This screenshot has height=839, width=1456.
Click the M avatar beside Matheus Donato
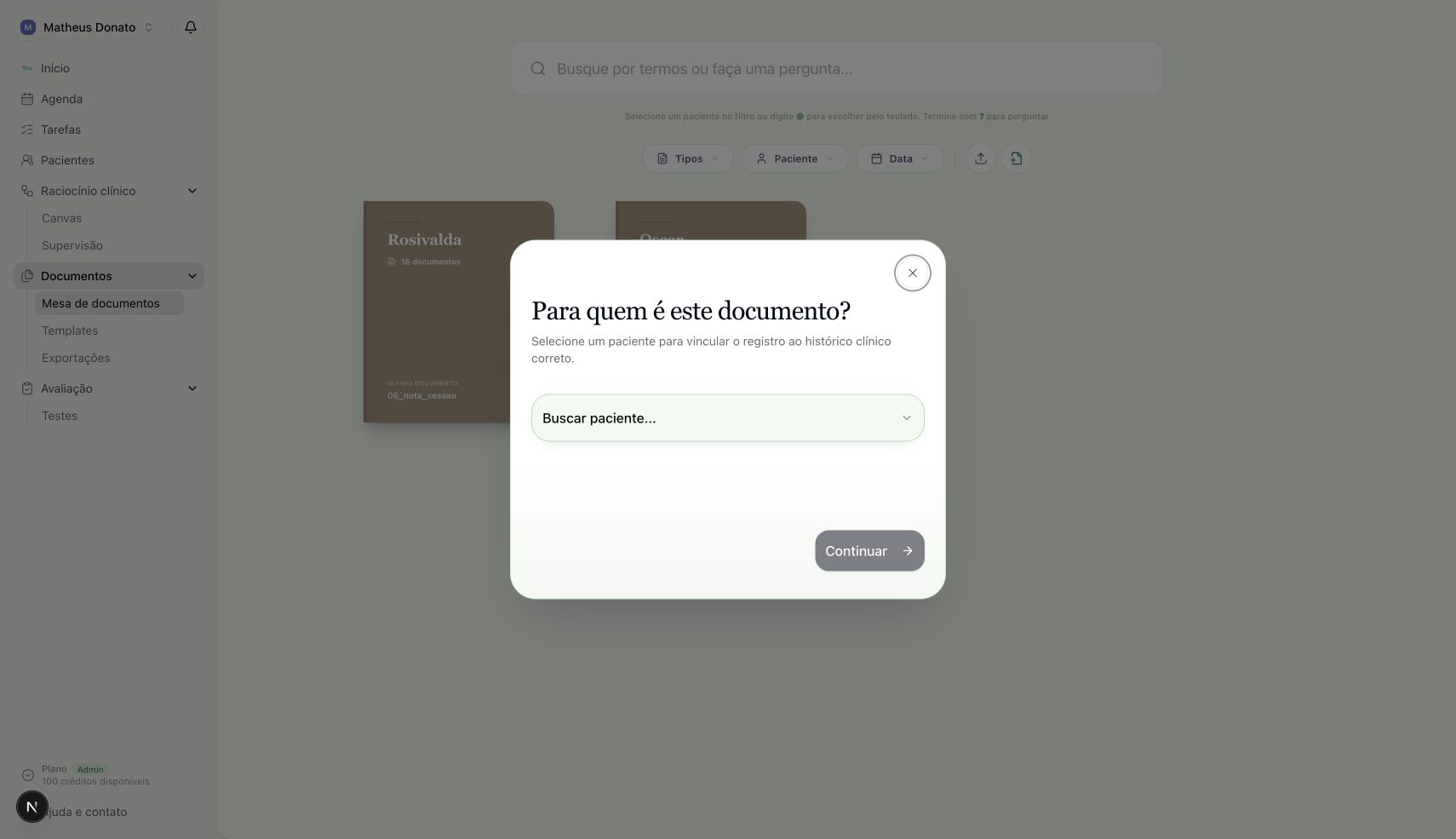[28, 27]
